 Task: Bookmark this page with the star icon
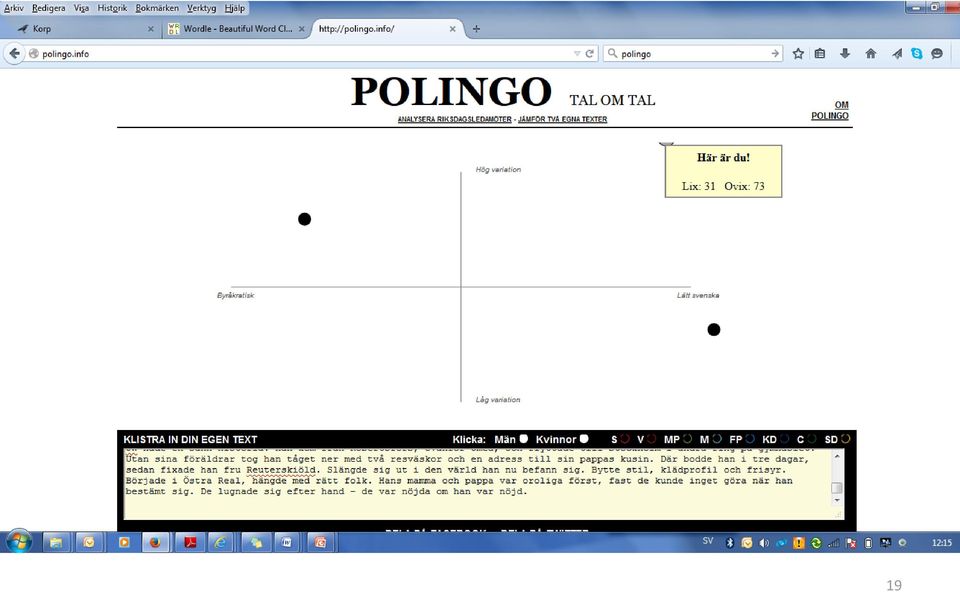pos(798,53)
